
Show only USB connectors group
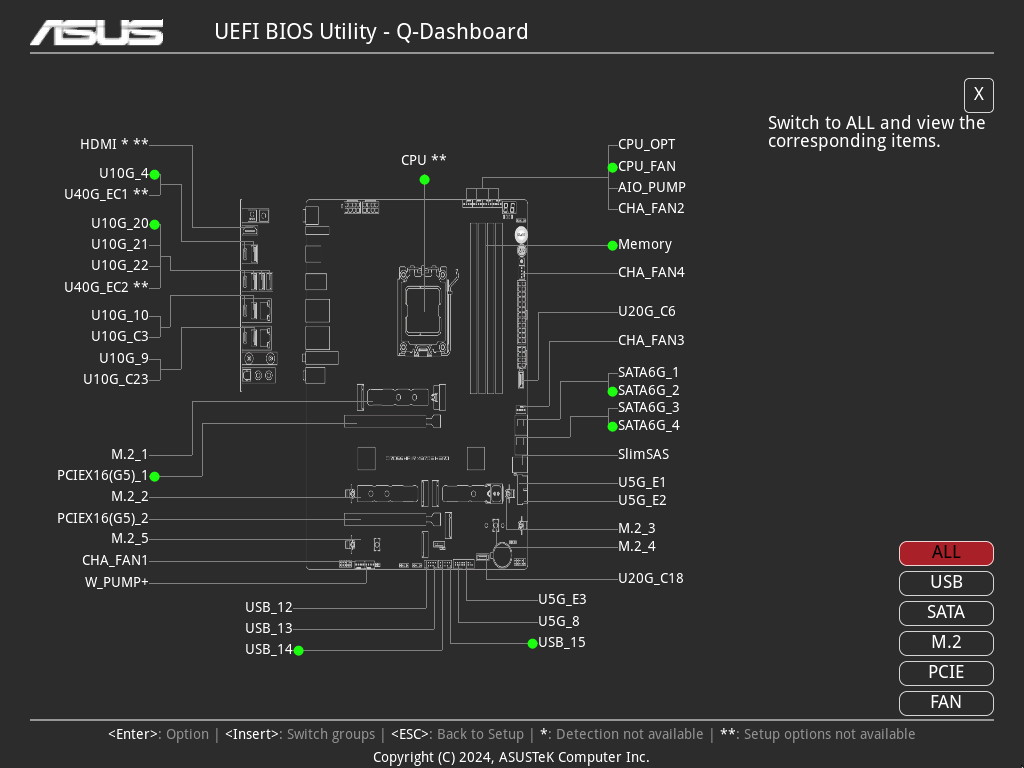click(x=946, y=583)
